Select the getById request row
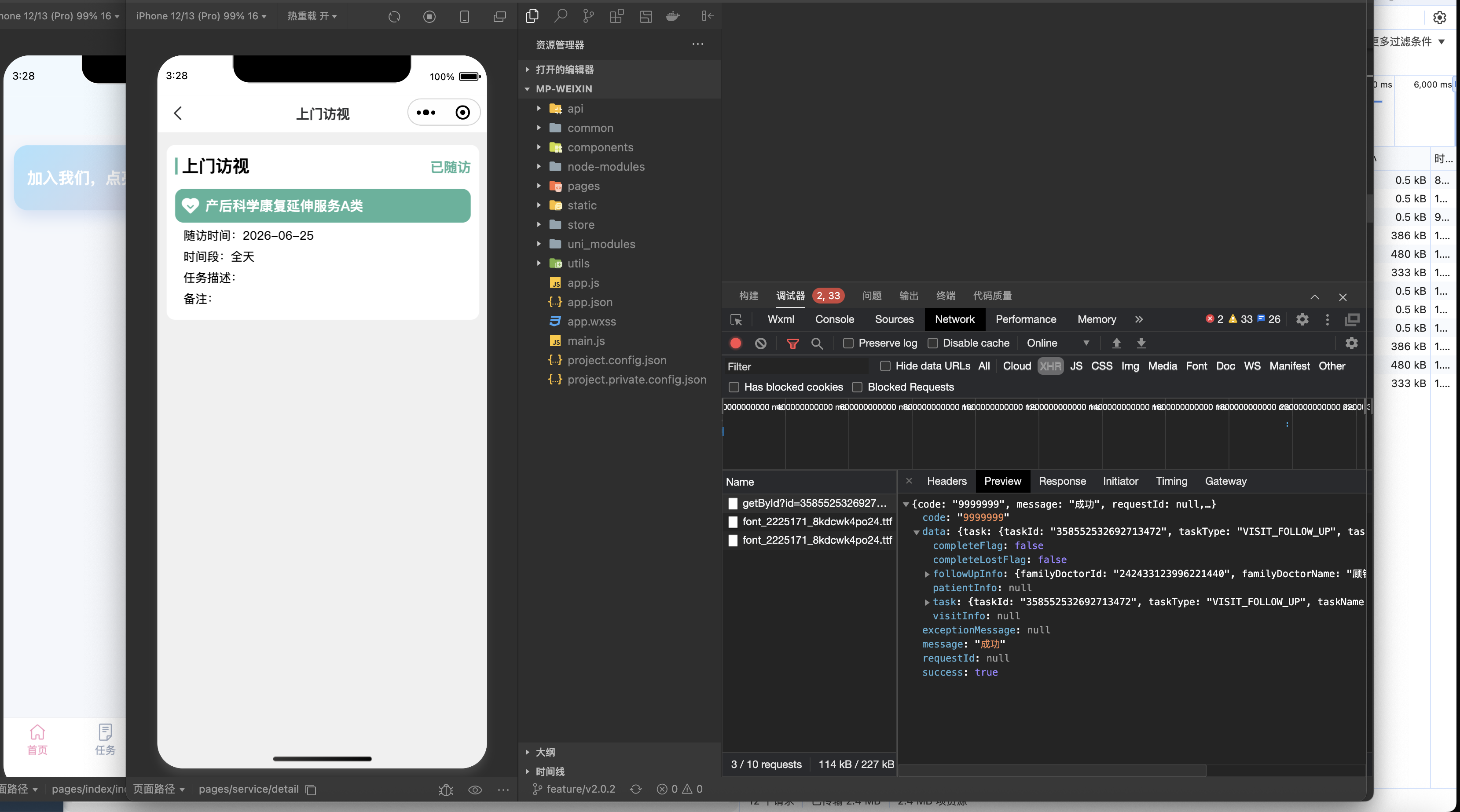Viewport: 1460px width, 812px height. click(x=809, y=503)
